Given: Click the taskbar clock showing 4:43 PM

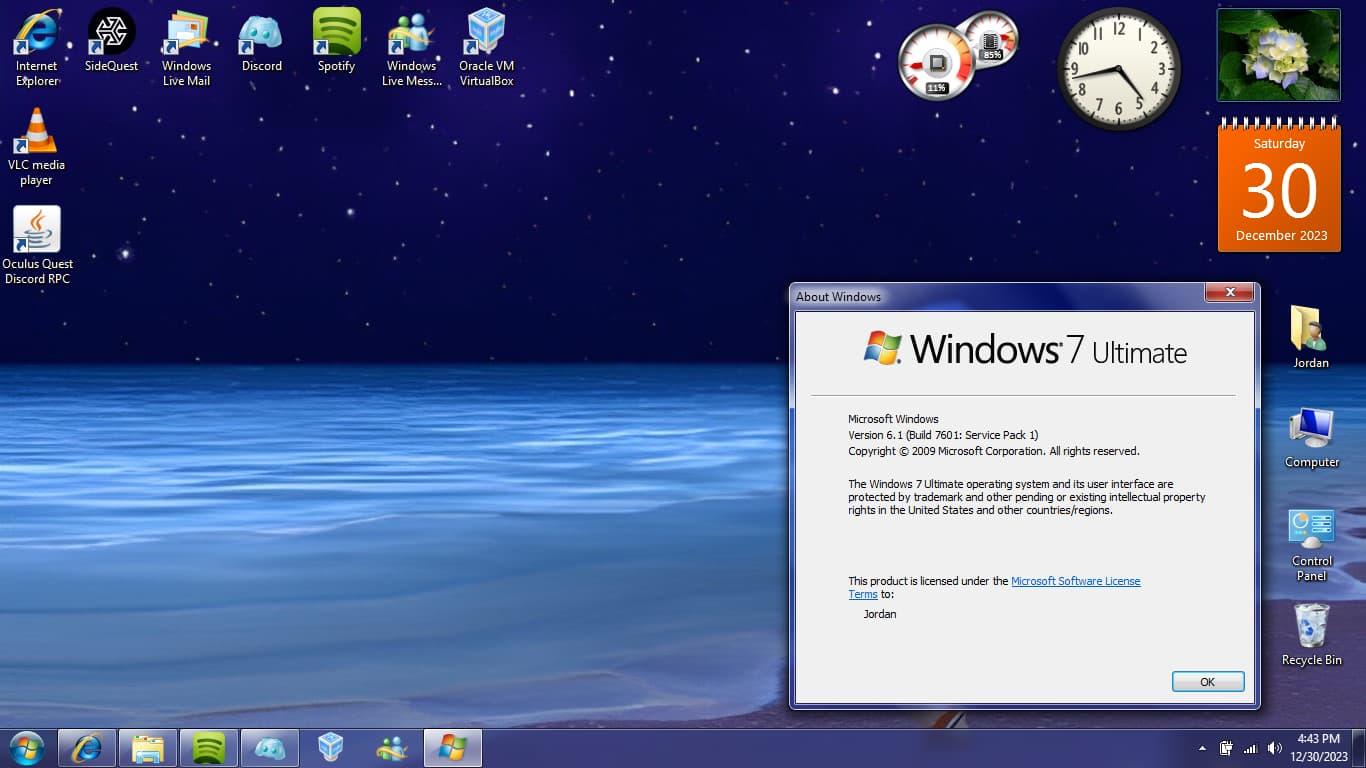Looking at the screenshot, I should (x=1318, y=748).
